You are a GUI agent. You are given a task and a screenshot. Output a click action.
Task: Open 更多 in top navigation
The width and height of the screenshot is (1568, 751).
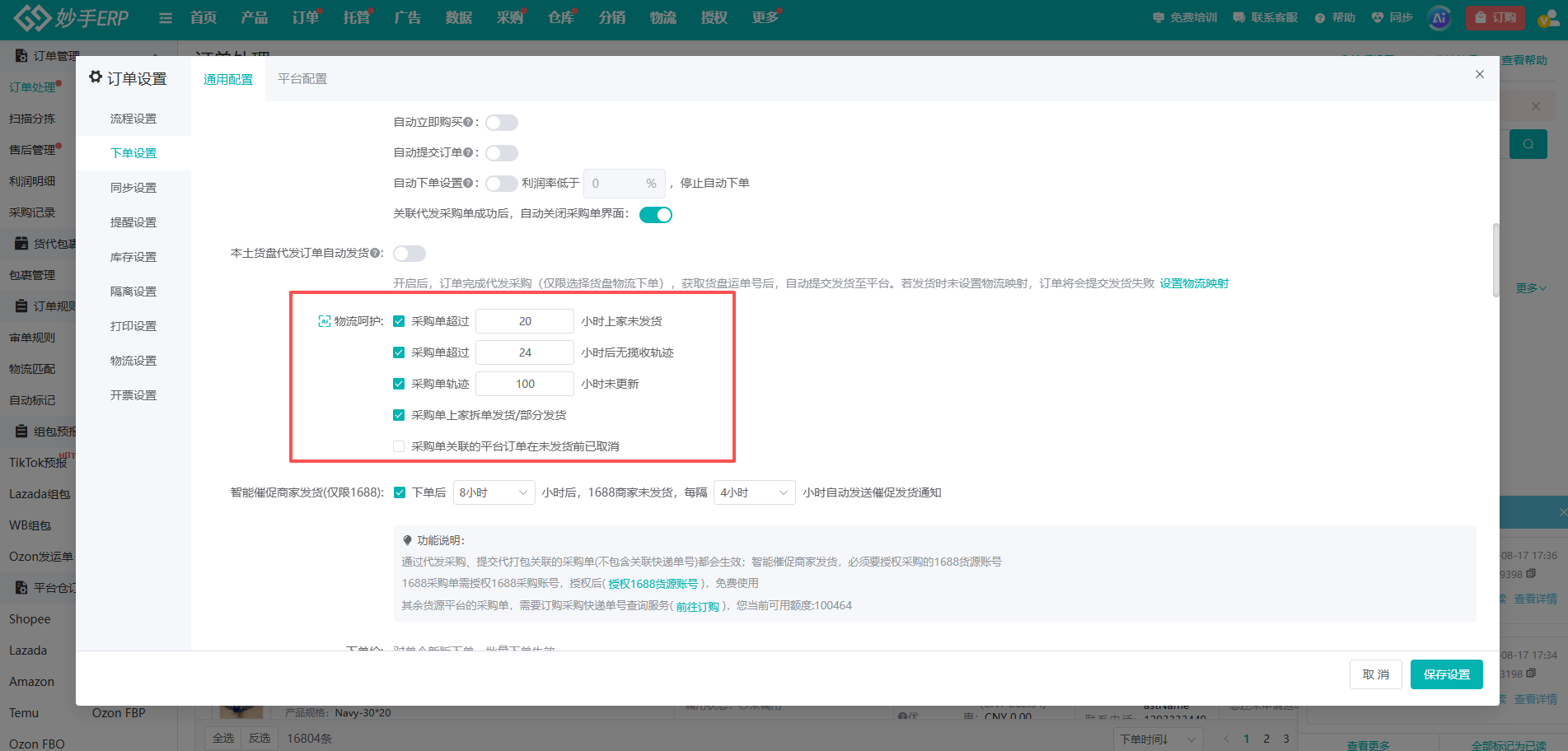click(x=765, y=17)
